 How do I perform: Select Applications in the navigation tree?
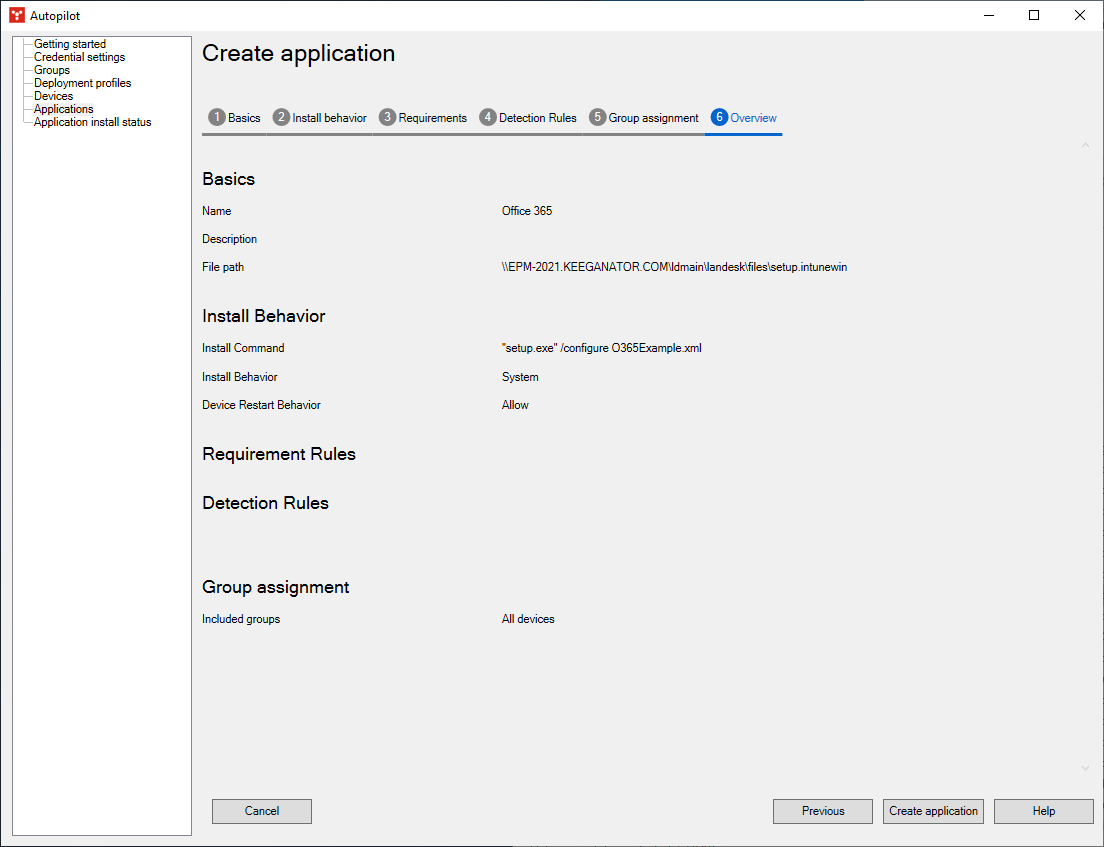pos(62,108)
